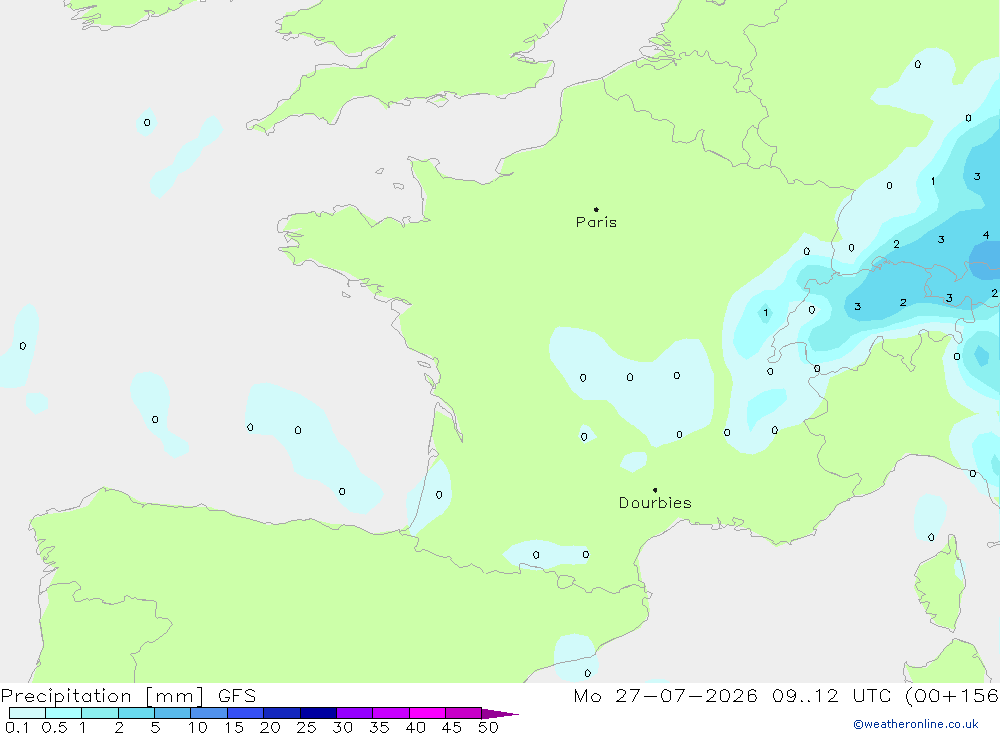Click the legend value 30
The image size is (1000, 733).
[x=342, y=727]
